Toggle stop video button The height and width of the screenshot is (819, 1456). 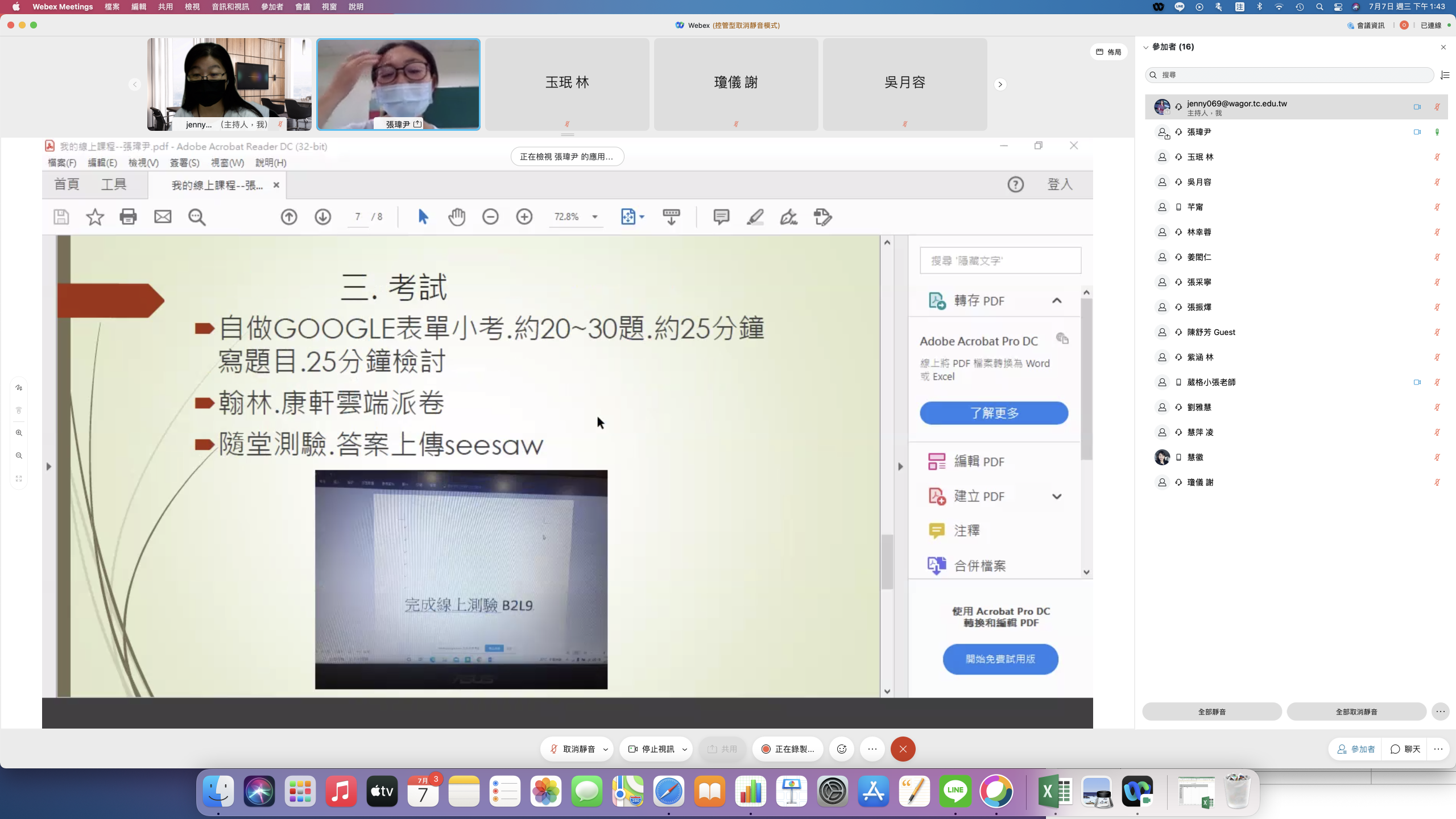(x=651, y=749)
